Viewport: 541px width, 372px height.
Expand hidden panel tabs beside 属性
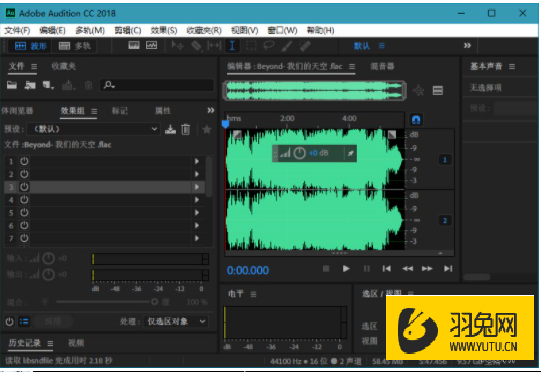tap(210, 110)
